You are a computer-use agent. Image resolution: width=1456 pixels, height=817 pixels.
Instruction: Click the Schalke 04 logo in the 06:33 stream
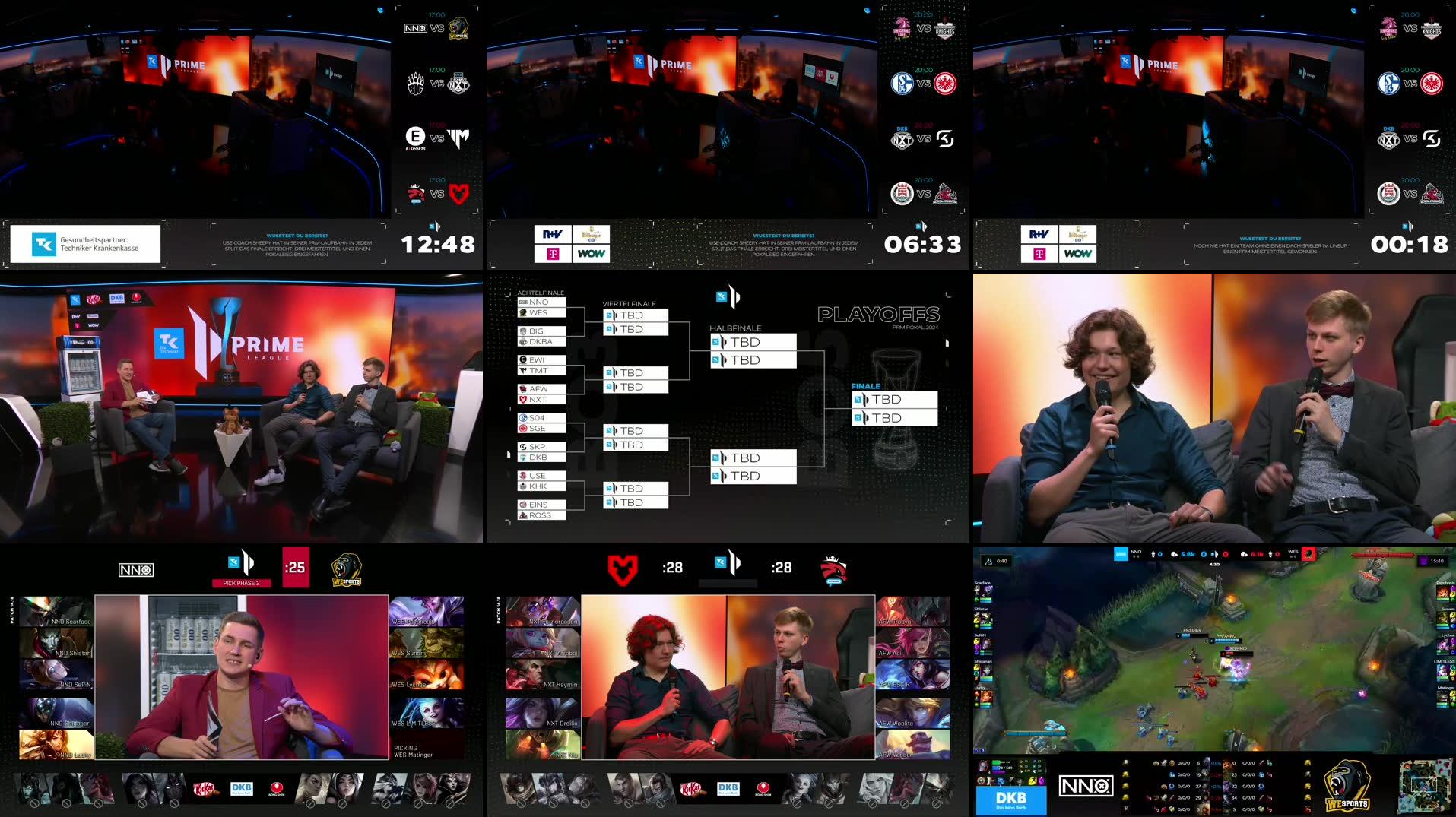click(x=902, y=84)
